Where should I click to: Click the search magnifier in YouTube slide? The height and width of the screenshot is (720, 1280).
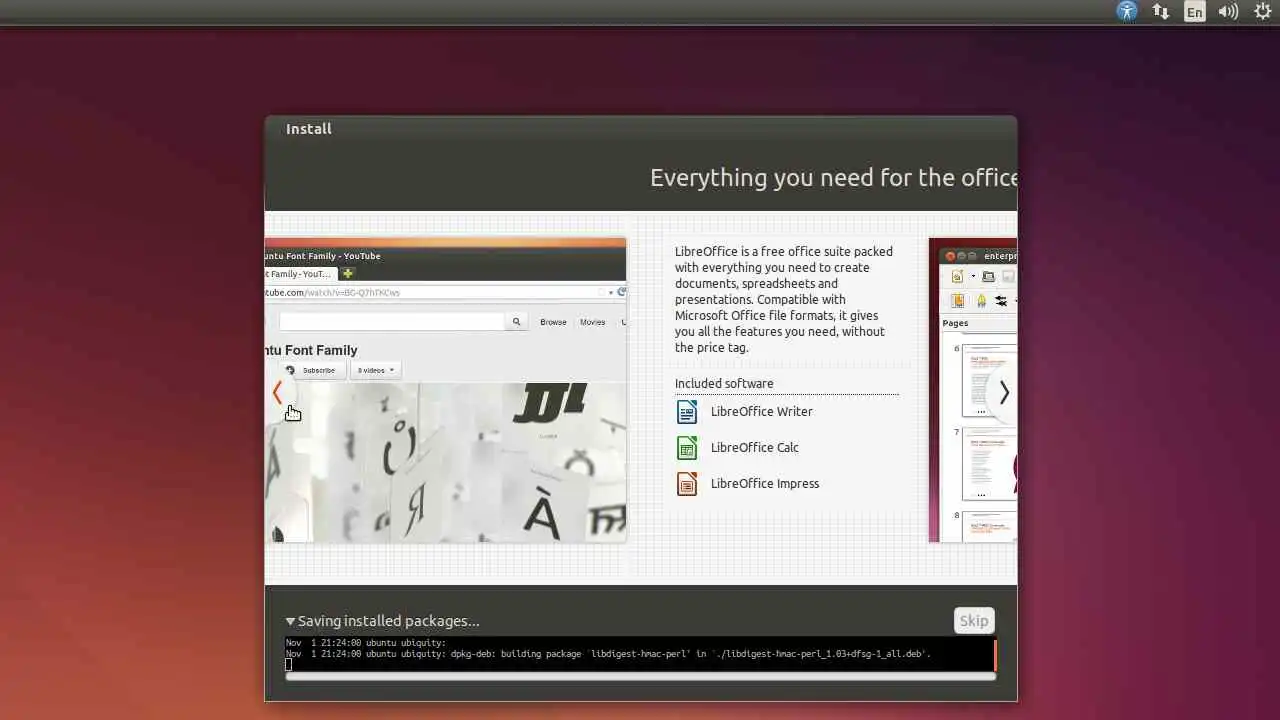click(x=517, y=322)
